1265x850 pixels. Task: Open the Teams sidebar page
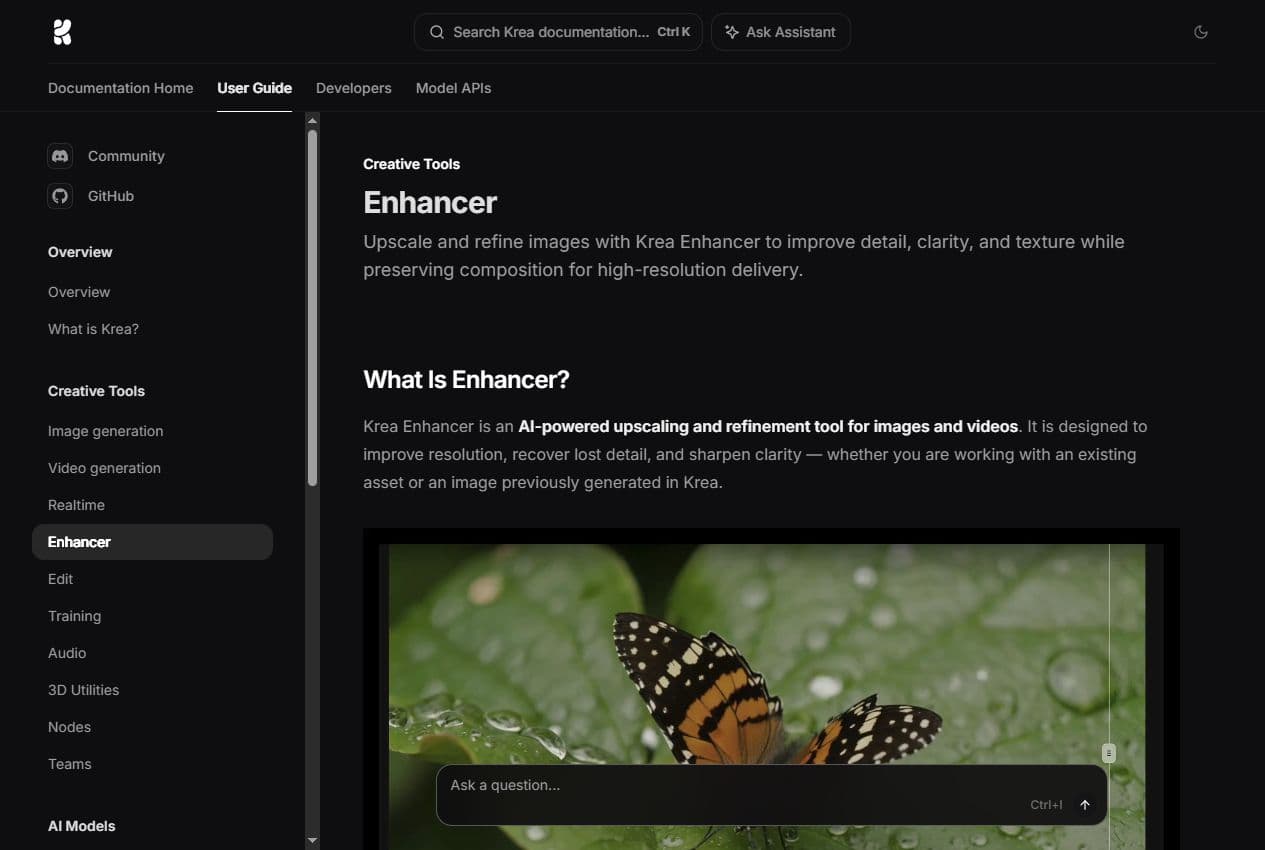coord(69,764)
